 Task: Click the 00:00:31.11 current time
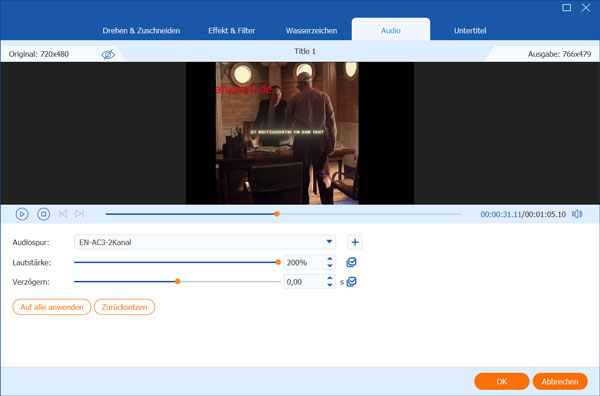coord(501,214)
